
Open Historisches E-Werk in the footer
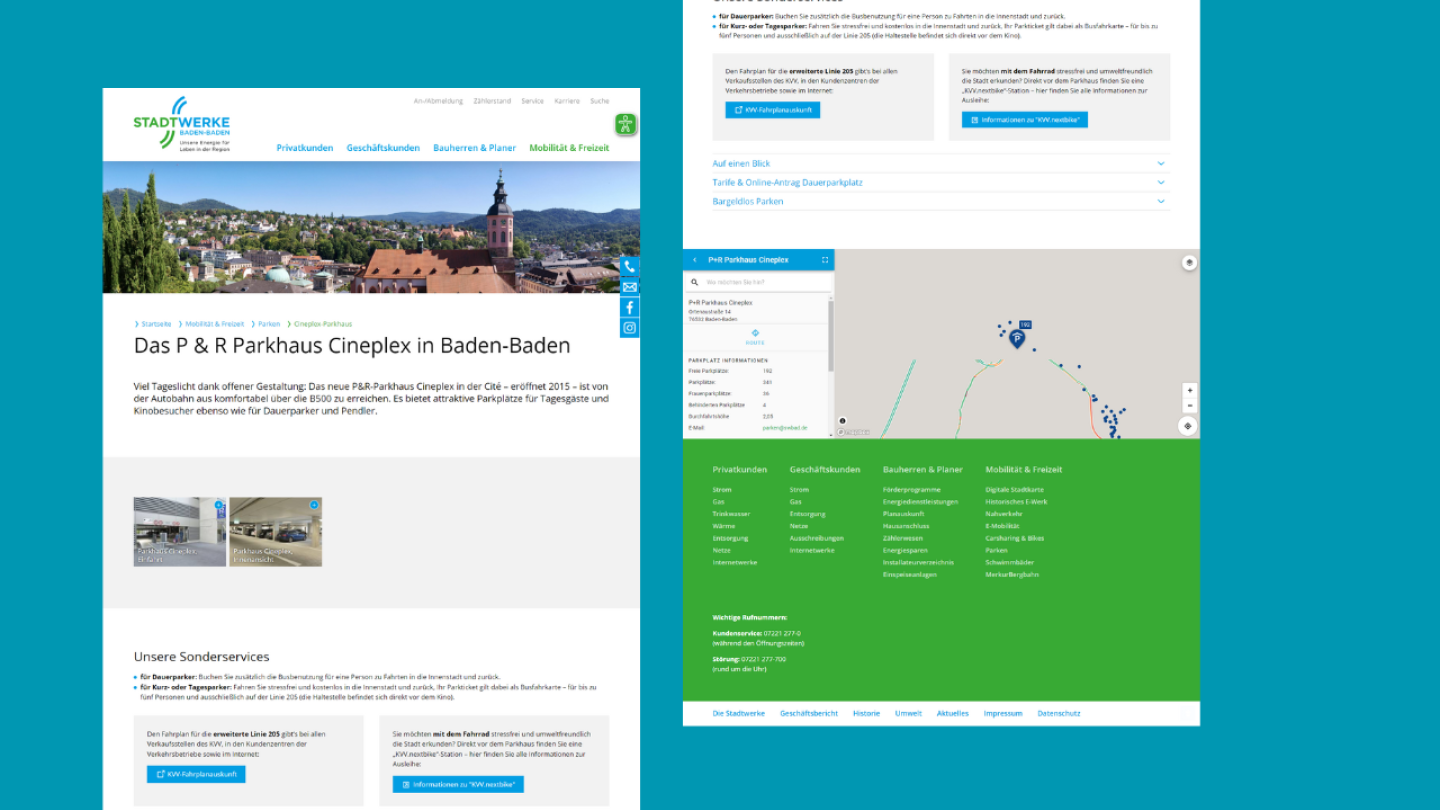coord(1016,502)
